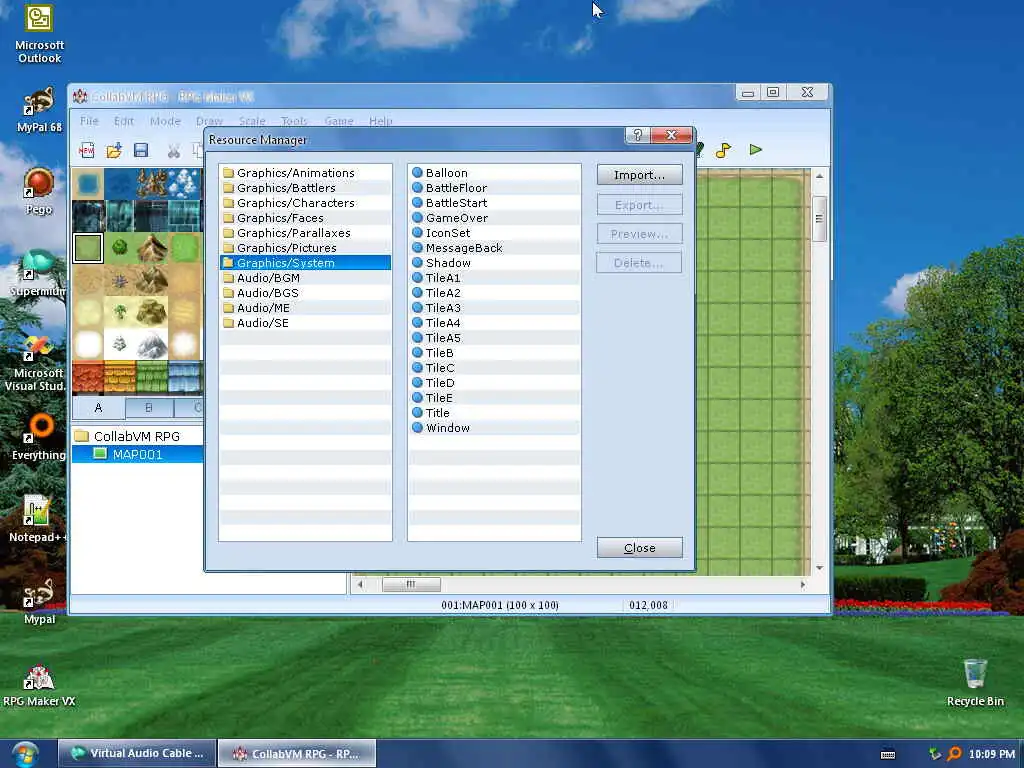Select MAP001 in the map tree
Viewport: 1024px width, 768px height.
tap(137, 455)
